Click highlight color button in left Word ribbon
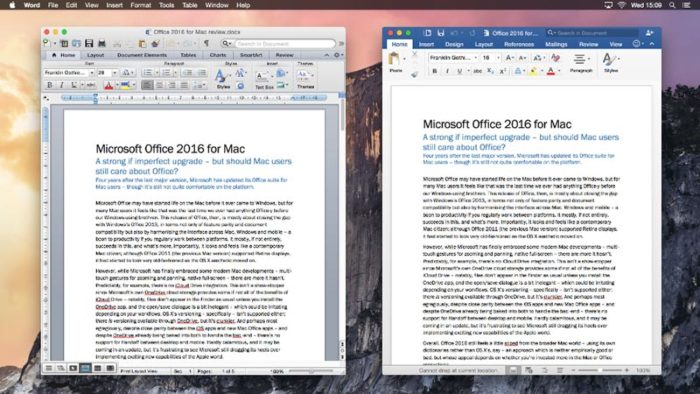 (x=125, y=85)
